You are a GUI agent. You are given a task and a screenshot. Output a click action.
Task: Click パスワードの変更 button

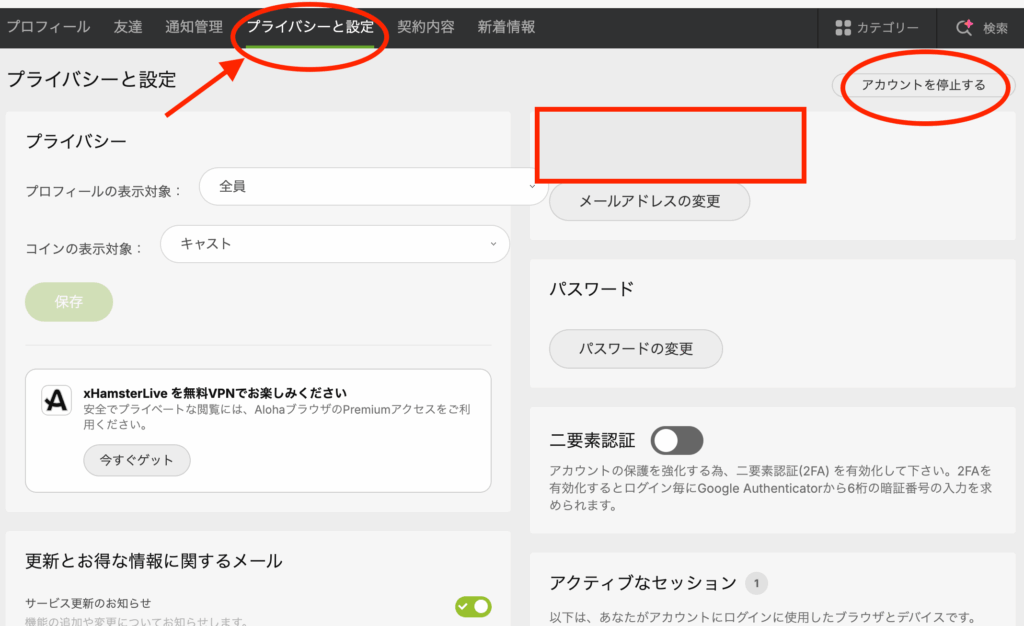click(635, 349)
